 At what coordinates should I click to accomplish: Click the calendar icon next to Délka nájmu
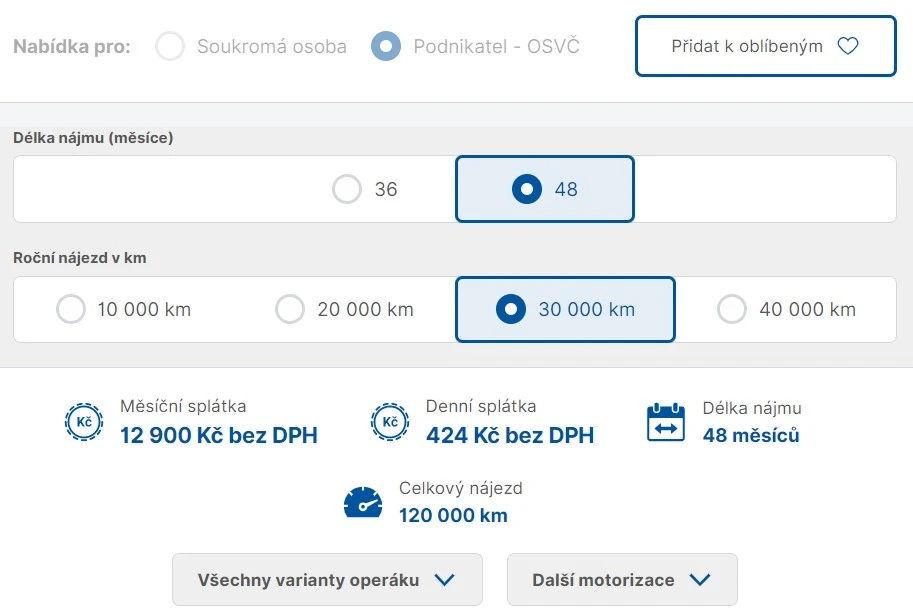click(x=666, y=422)
